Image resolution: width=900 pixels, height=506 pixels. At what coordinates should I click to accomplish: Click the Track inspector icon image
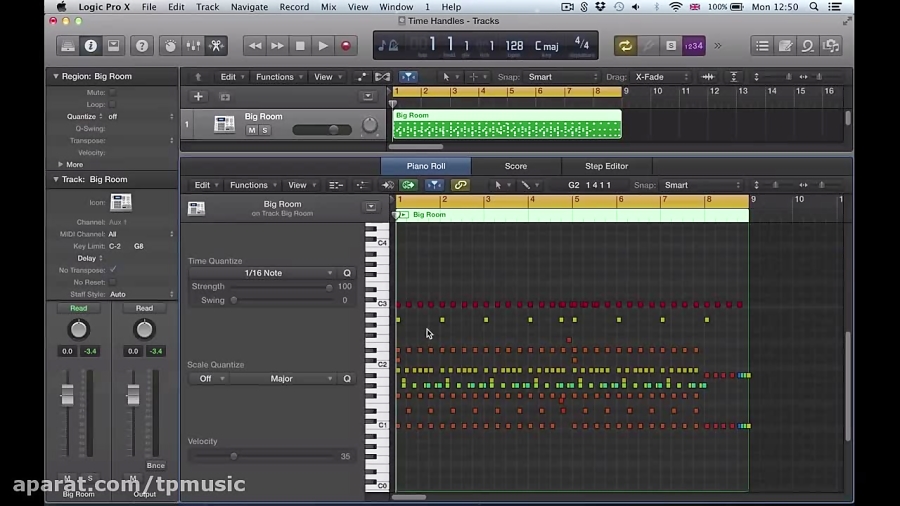pyautogui.click(x=121, y=202)
